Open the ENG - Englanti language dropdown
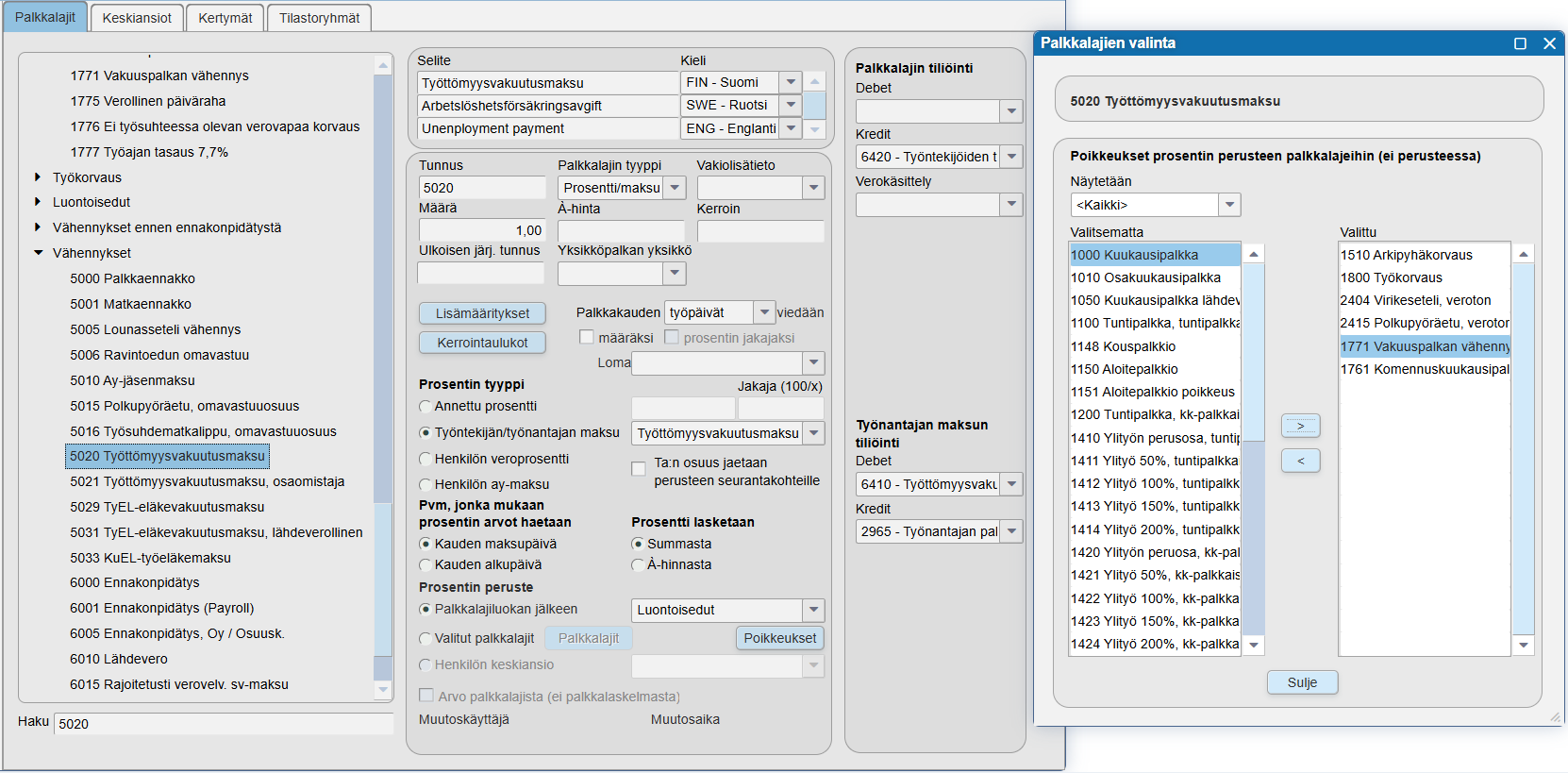 [x=791, y=127]
